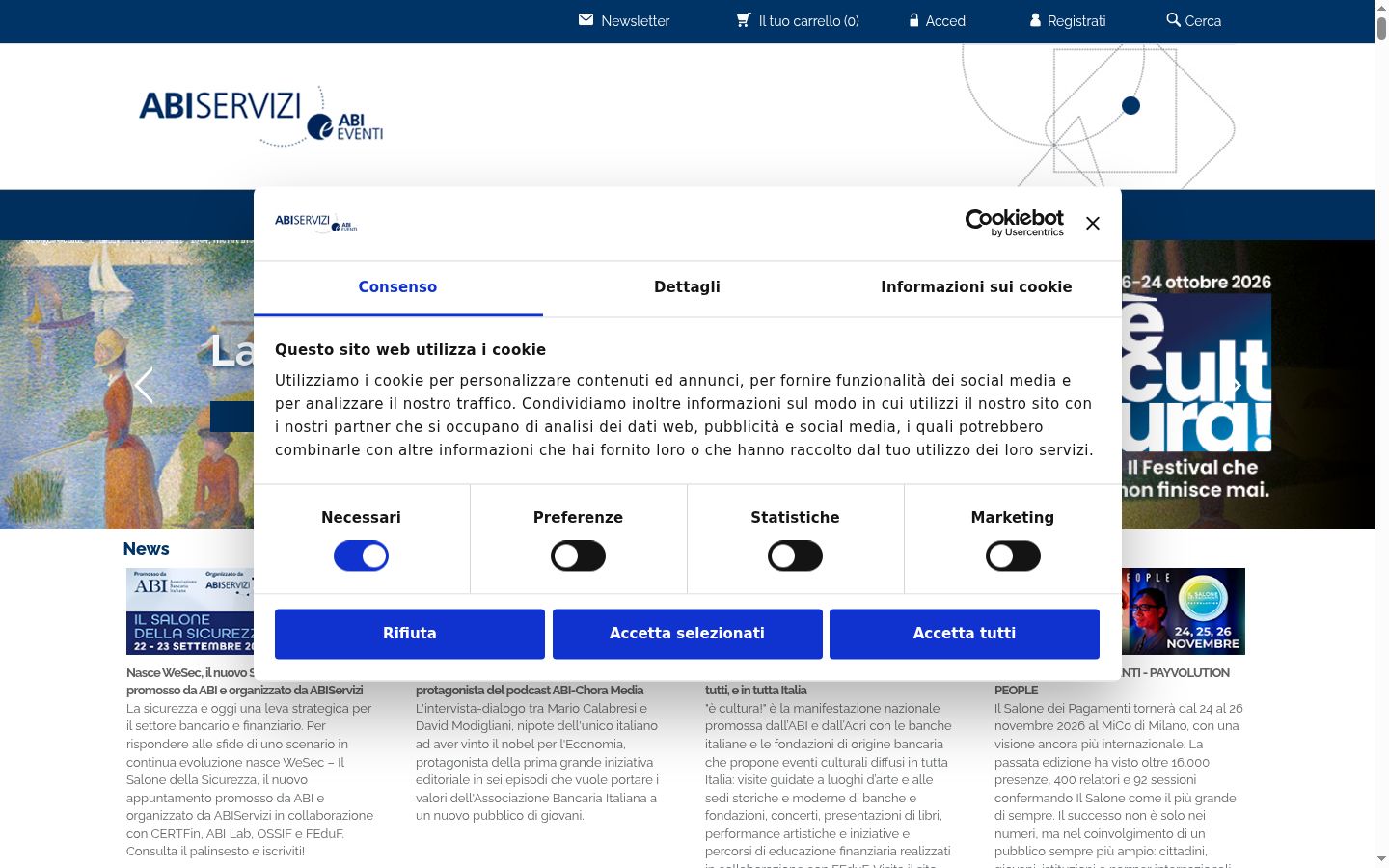This screenshot has height=868, width=1389.
Task: Open the Informazioni sui cookie tab
Action: (x=976, y=287)
